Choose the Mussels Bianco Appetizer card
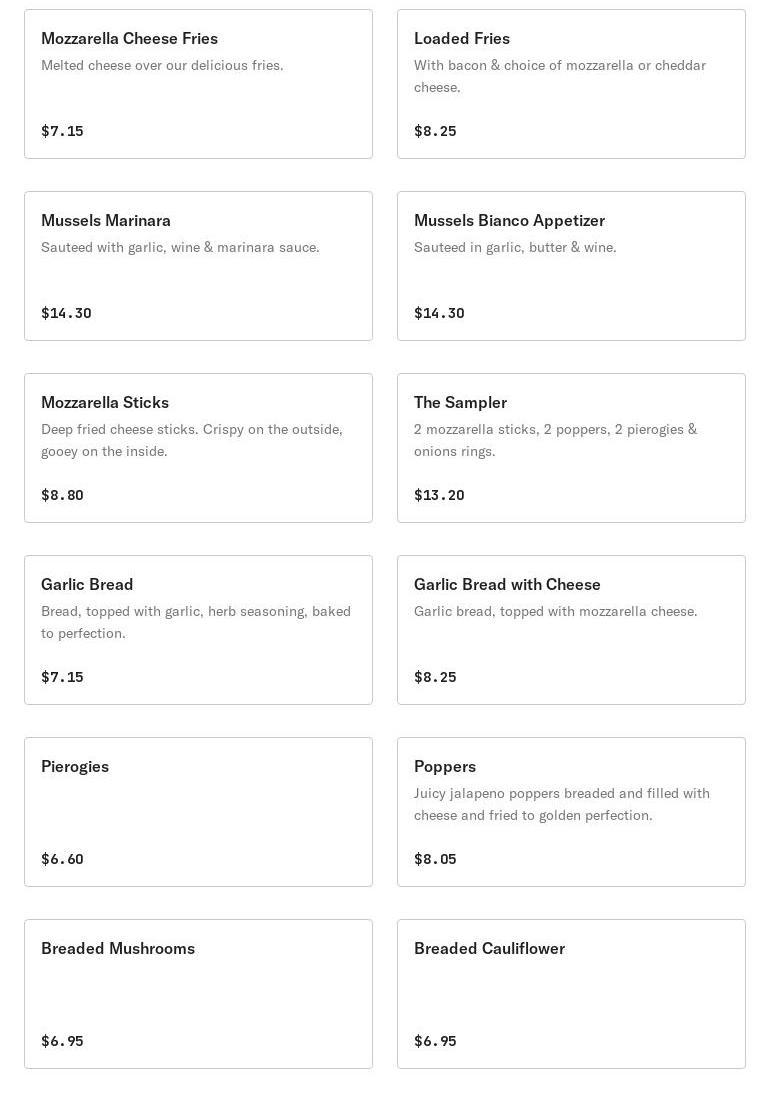770x1095 pixels. (571, 266)
